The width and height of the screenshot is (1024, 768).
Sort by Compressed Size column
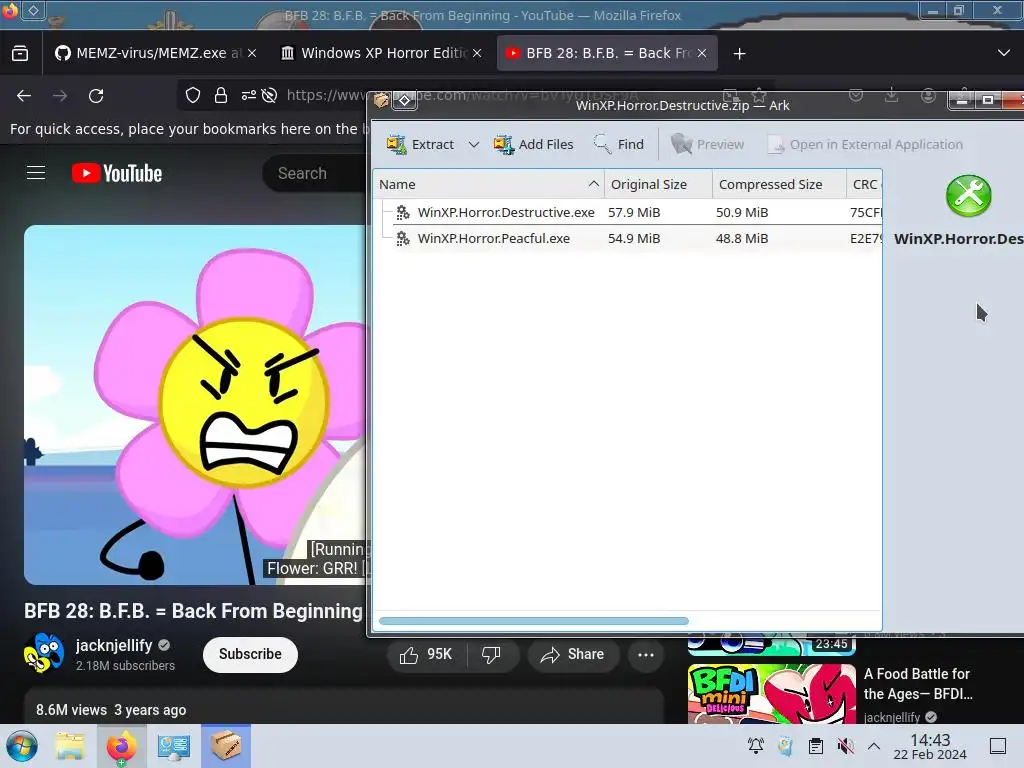coord(779,184)
